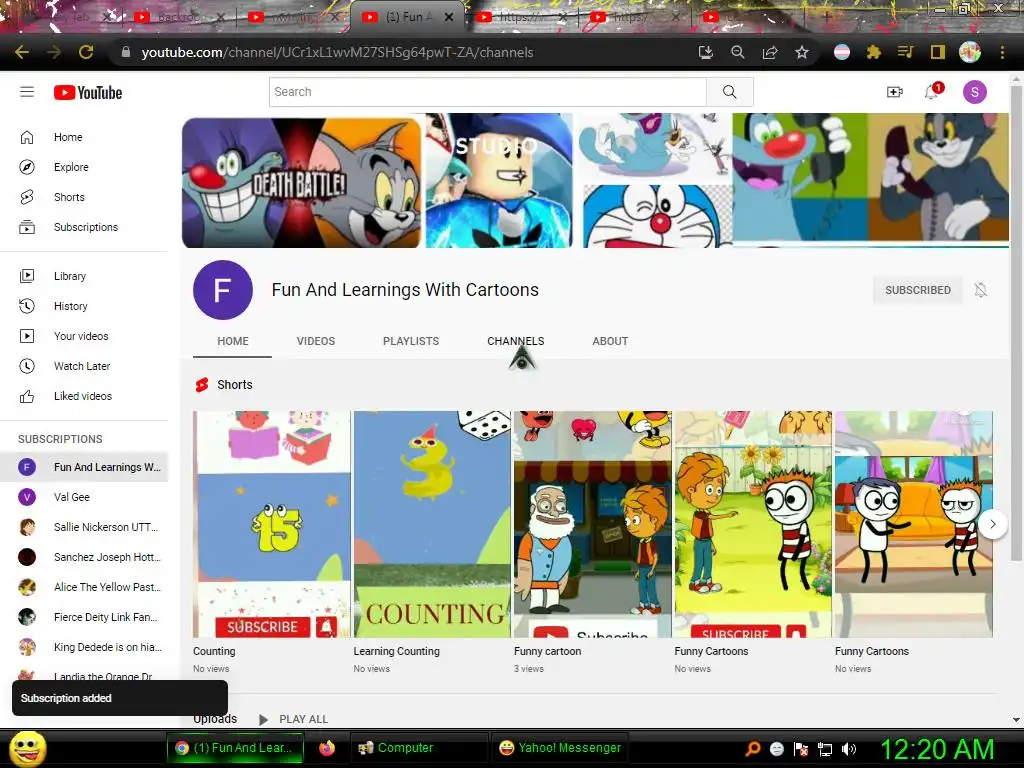
Task: Click the Search input field
Action: pos(488,92)
